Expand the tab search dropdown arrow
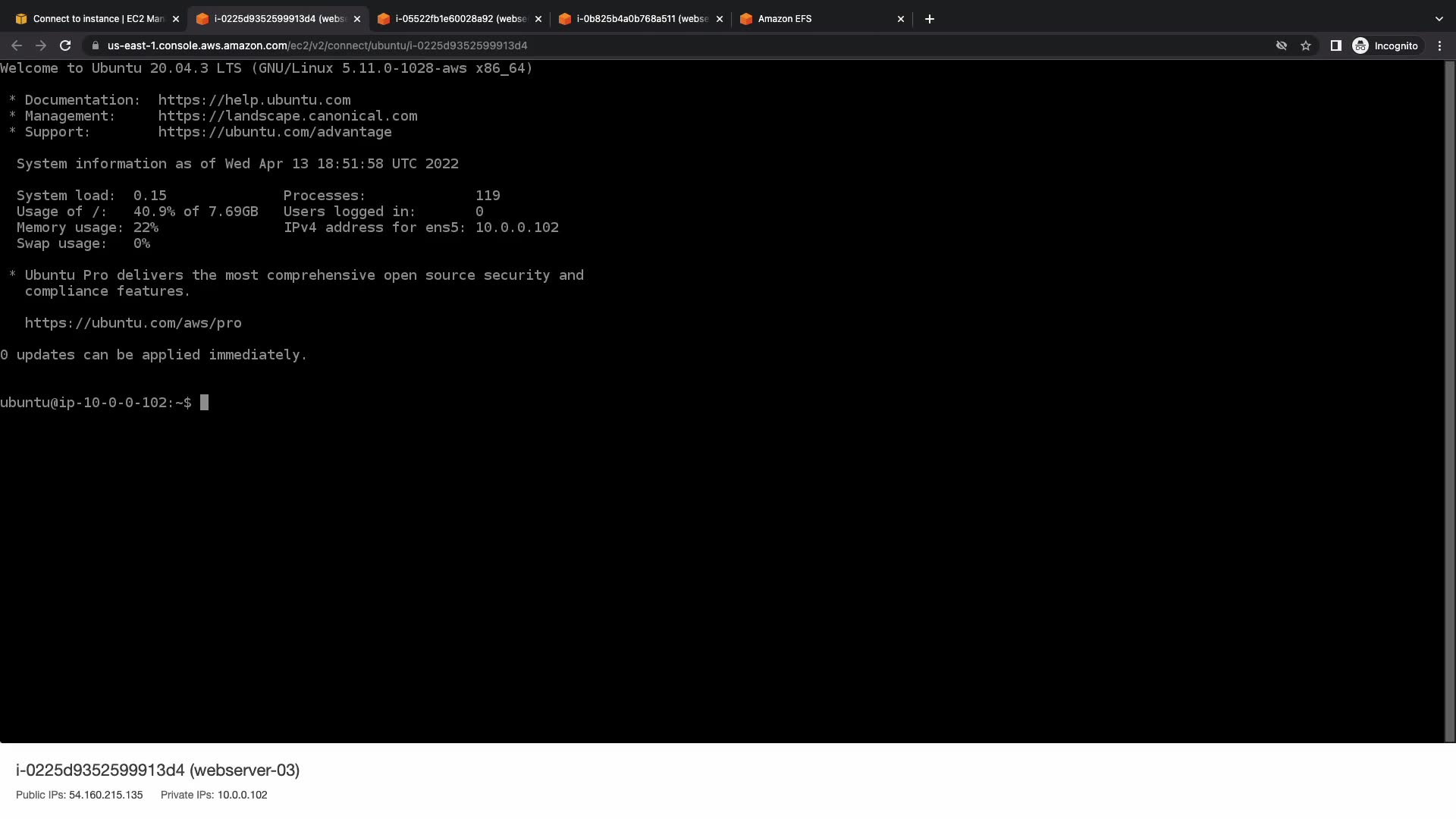The height and width of the screenshot is (819, 1456). [x=1439, y=19]
